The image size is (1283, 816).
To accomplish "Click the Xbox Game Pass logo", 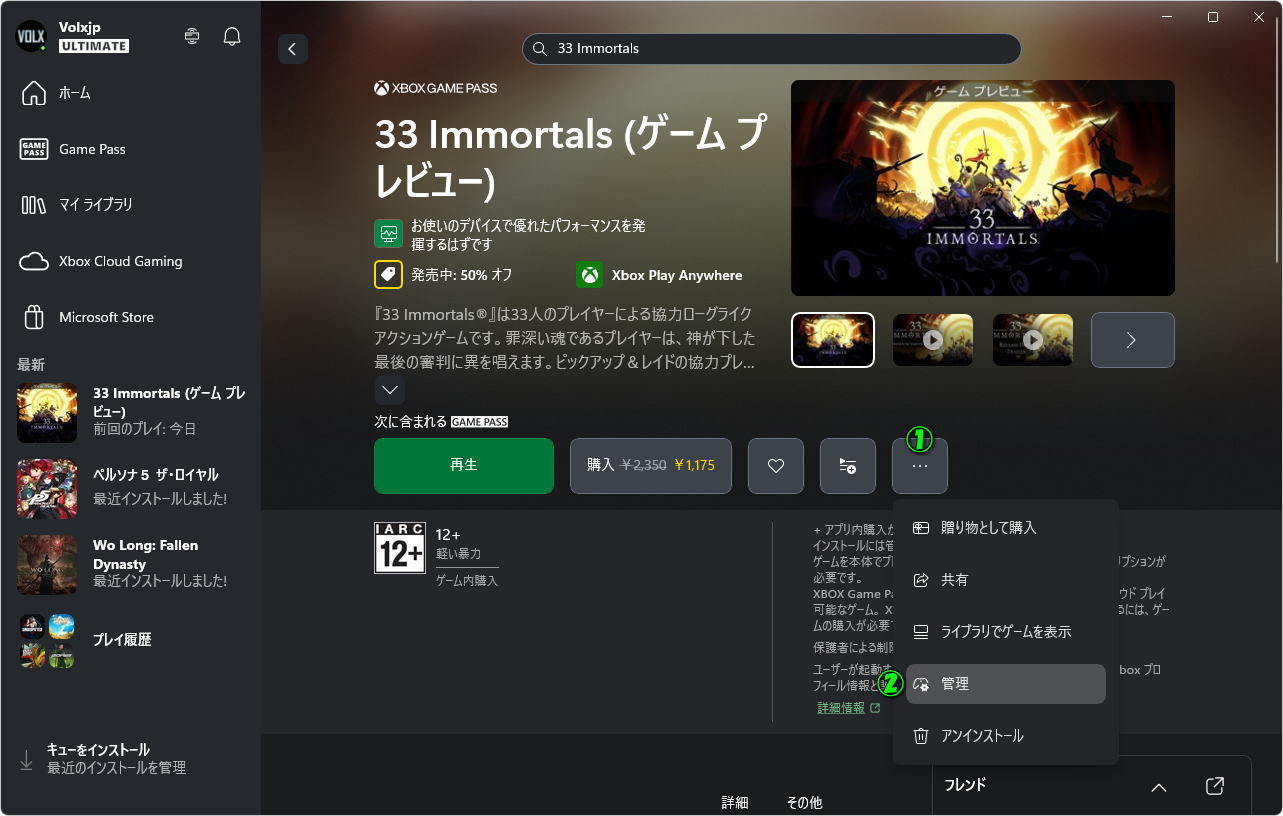I will 436,88.
